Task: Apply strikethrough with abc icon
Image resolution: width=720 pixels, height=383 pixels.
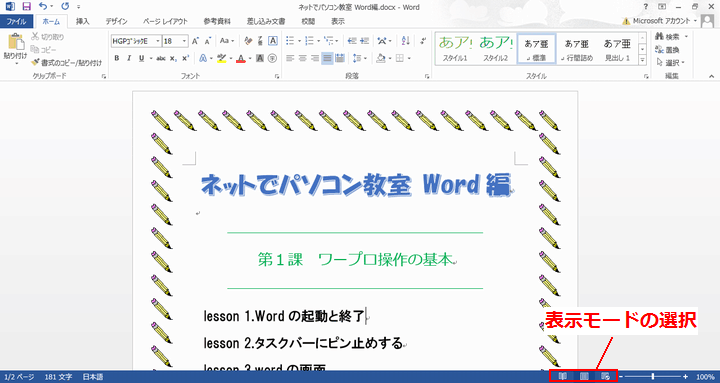Action: coord(161,58)
